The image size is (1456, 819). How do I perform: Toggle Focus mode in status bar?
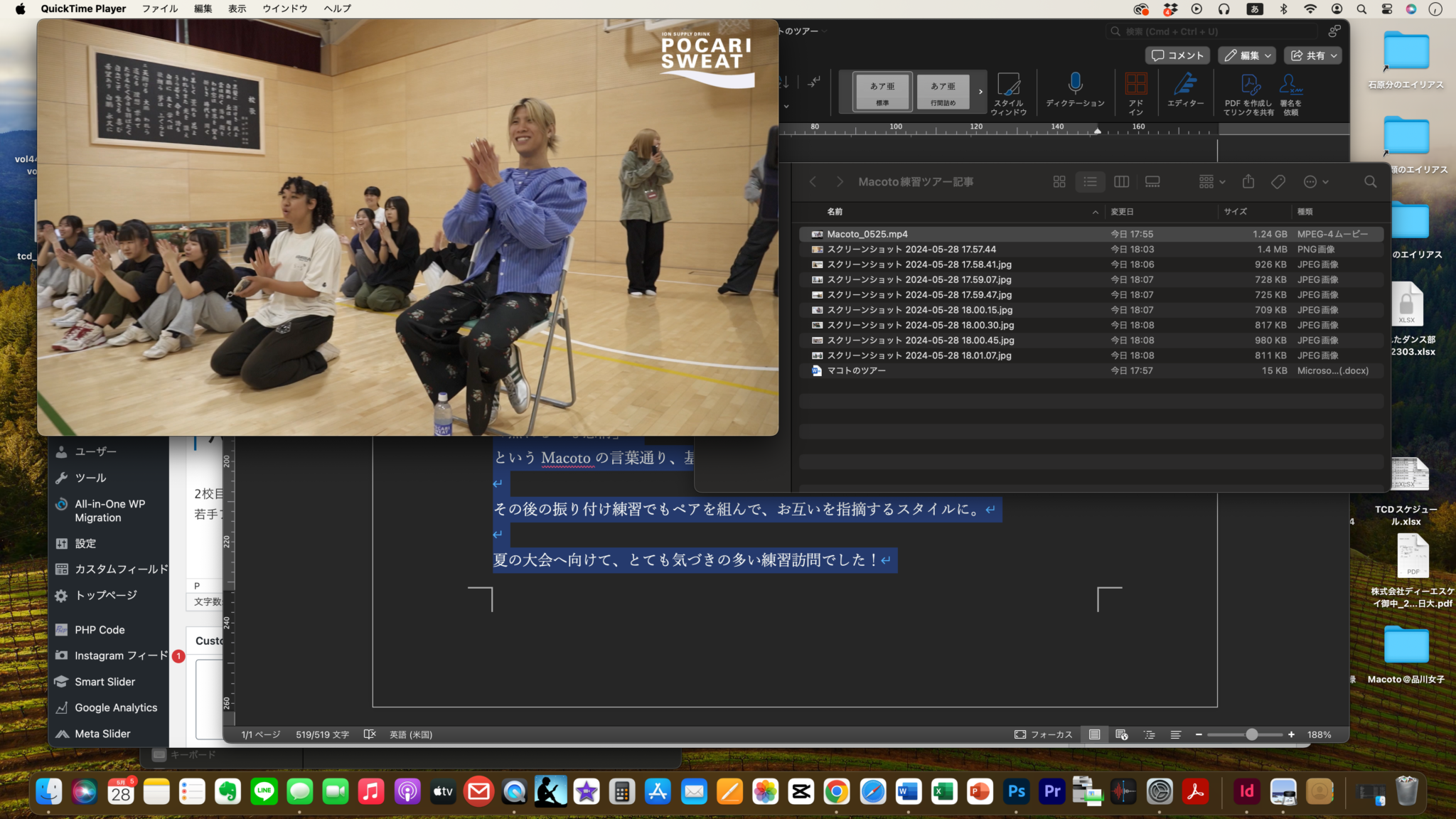tap(1043, 734)
